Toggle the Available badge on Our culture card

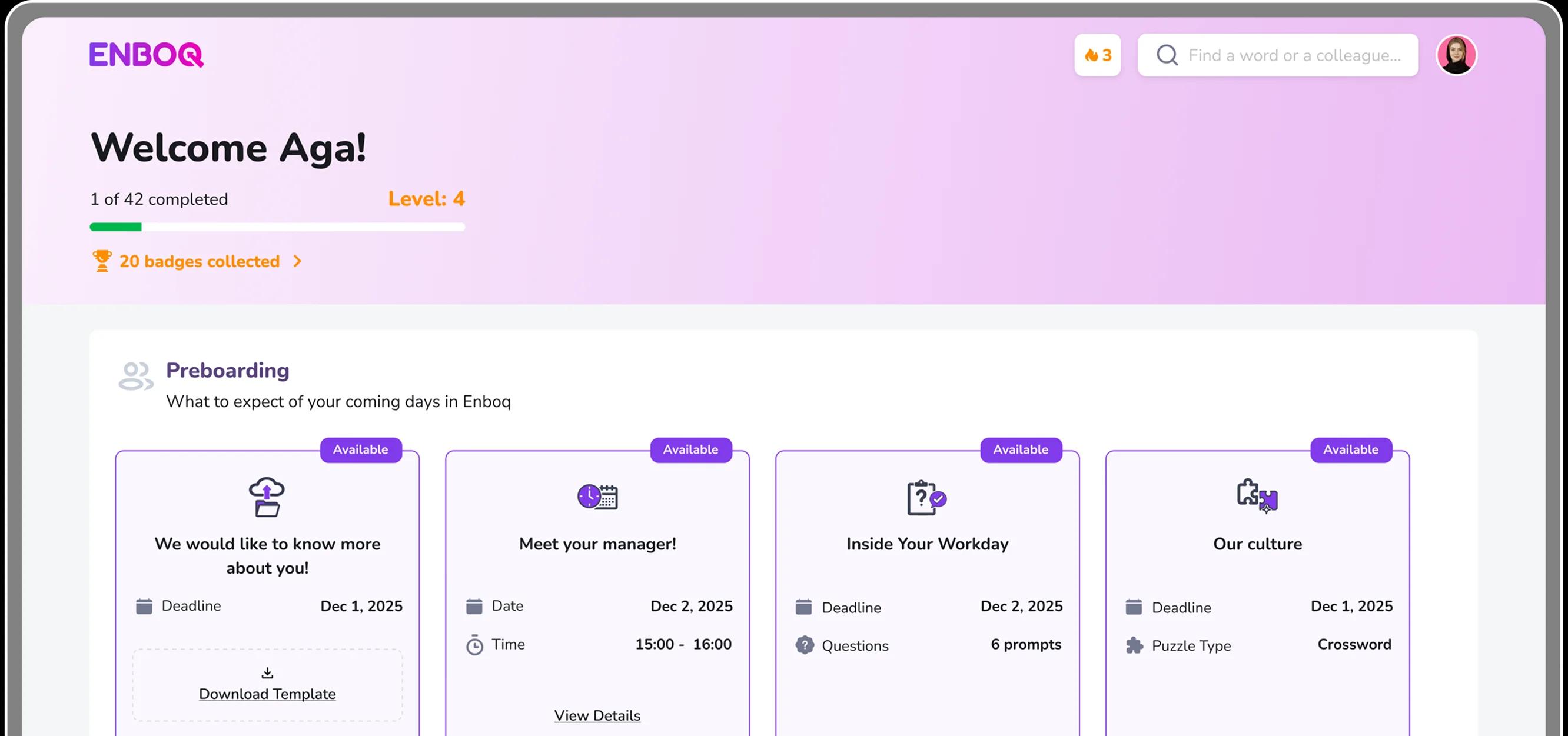1351,450
